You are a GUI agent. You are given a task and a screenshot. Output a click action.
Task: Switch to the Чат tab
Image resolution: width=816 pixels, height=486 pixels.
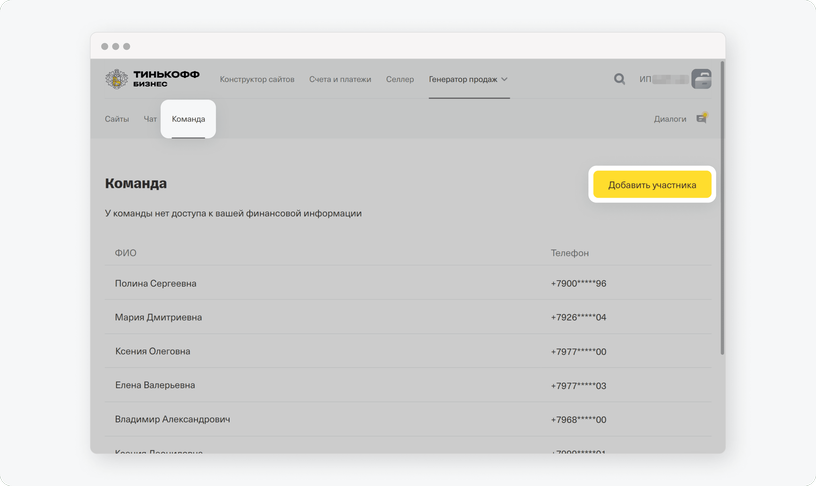tap(150, 119)
